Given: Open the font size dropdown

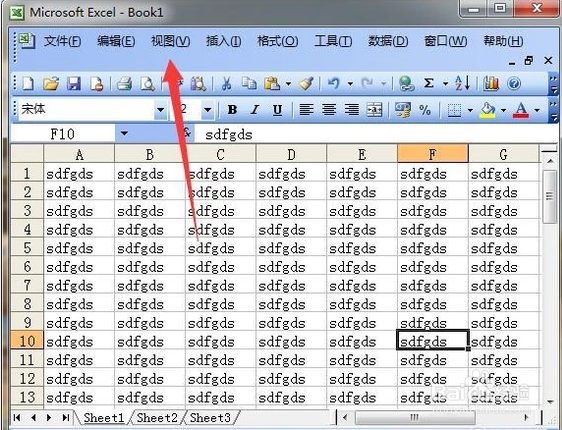Looking at the screenshot, I should click(208, 110).
